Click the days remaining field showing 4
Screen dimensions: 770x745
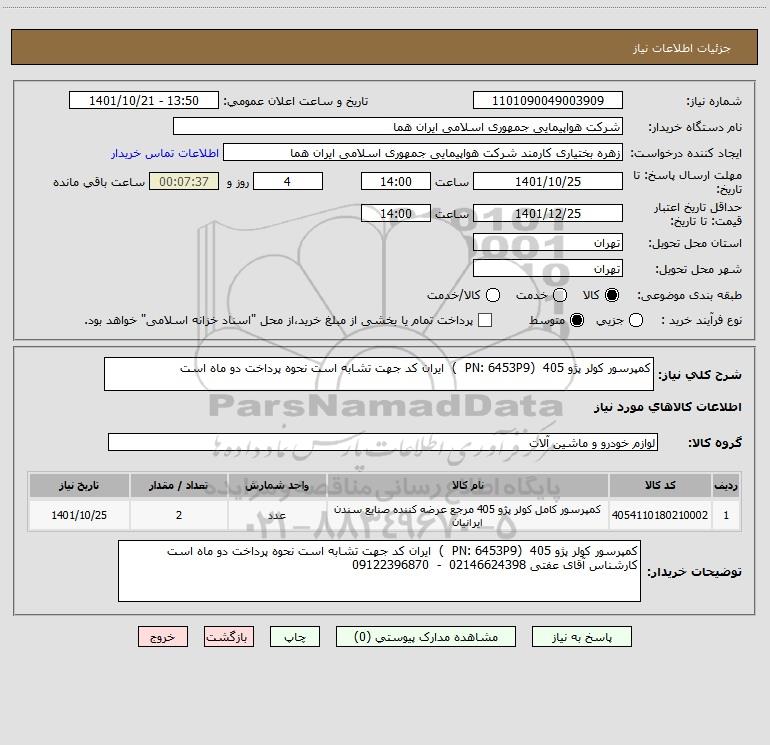[288, 182]
